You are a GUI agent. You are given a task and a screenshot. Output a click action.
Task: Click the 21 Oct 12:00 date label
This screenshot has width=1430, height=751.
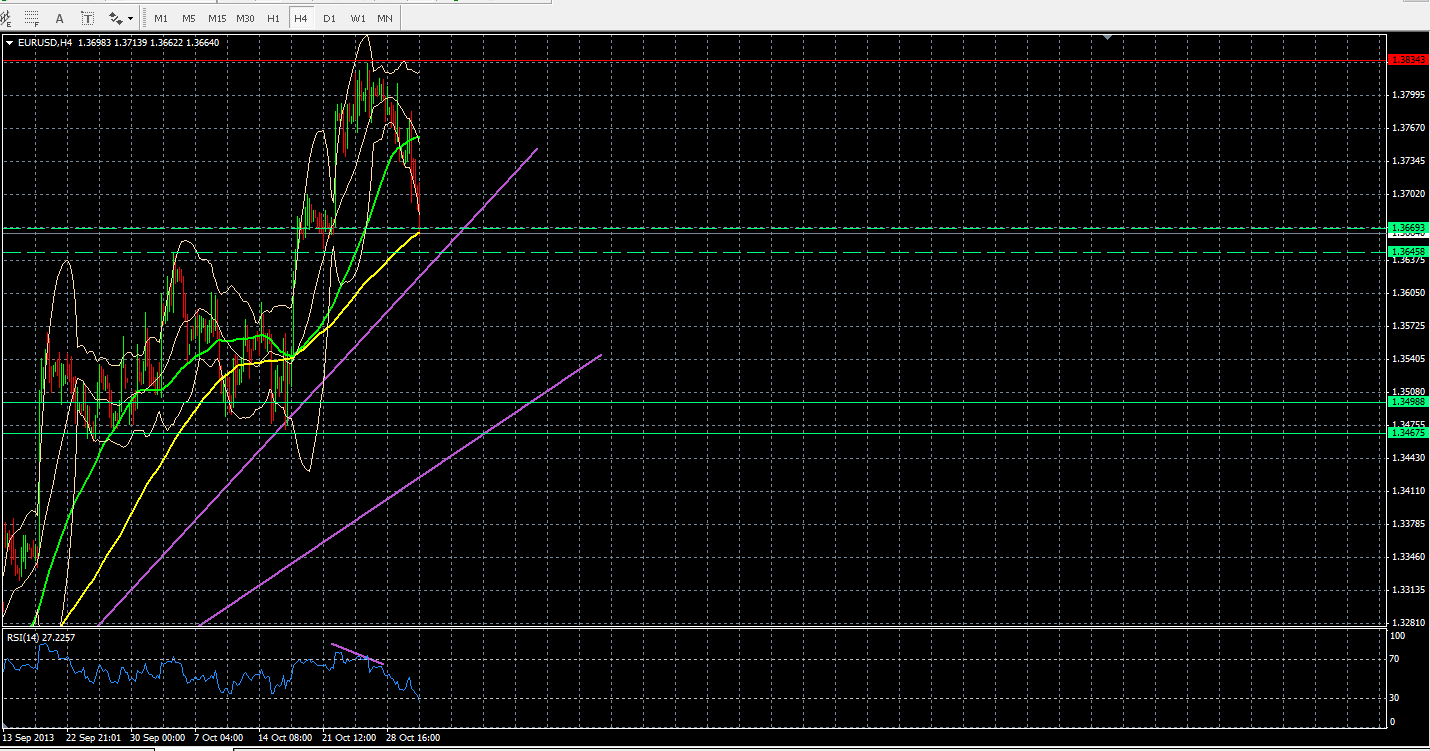point(349,738)
